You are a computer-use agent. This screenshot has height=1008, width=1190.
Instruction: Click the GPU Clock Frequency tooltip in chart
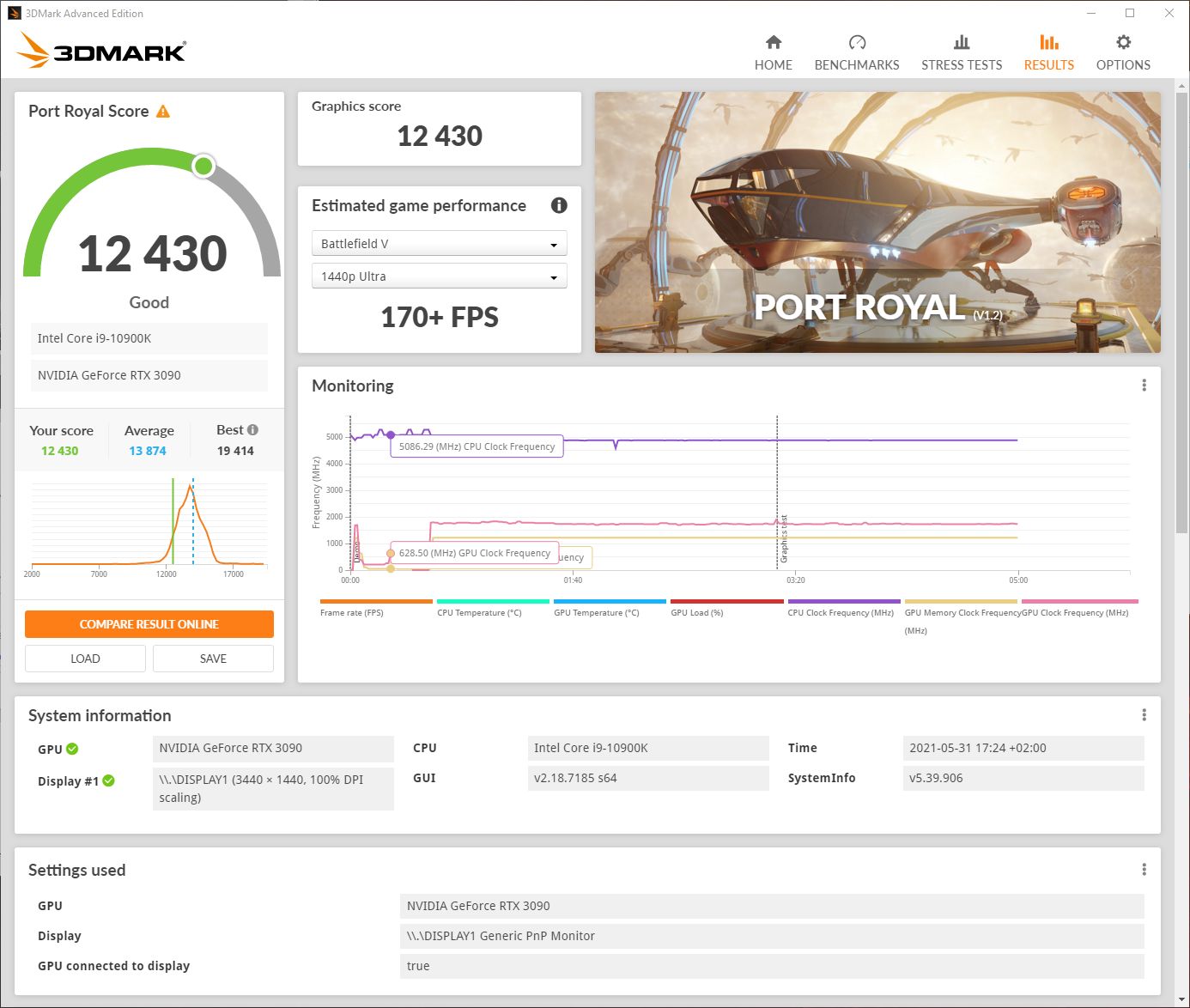[474, 553]
